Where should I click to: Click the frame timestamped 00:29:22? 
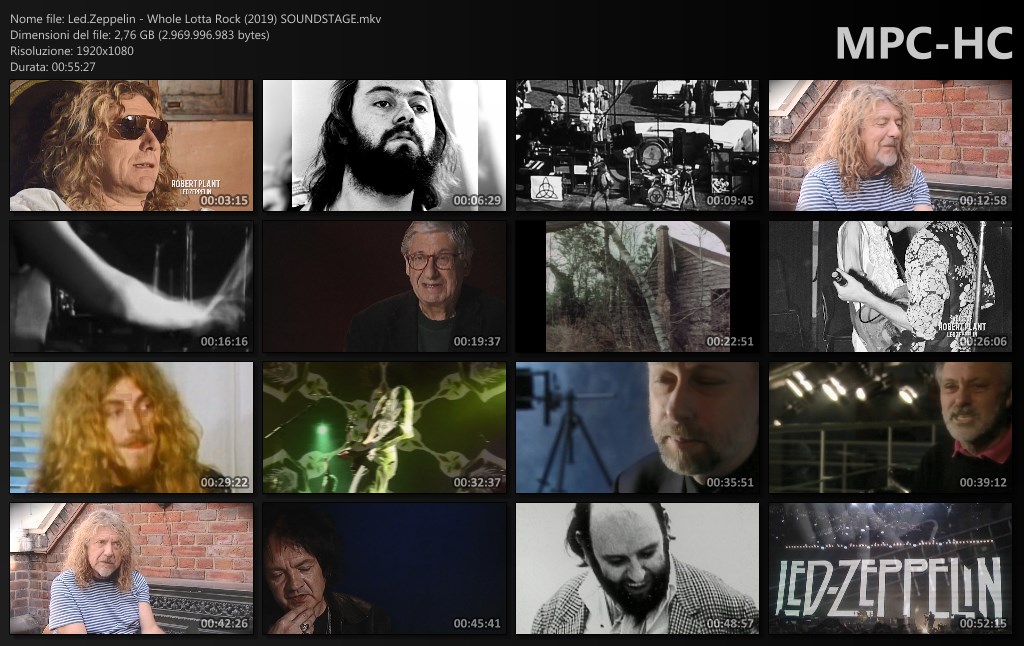point(131,427)
